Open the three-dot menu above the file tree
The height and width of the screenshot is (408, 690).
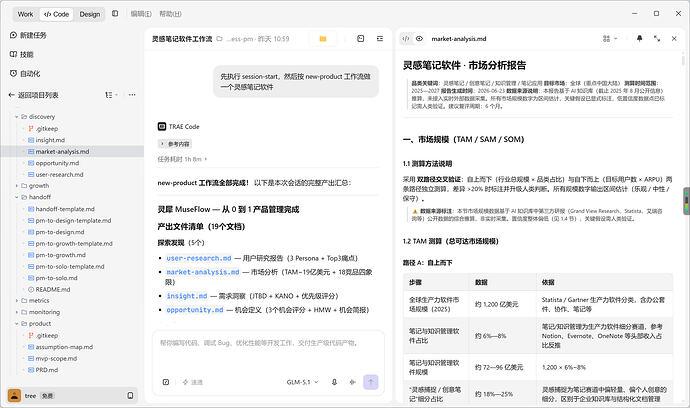pyautogui.click(x=132, y=95)
